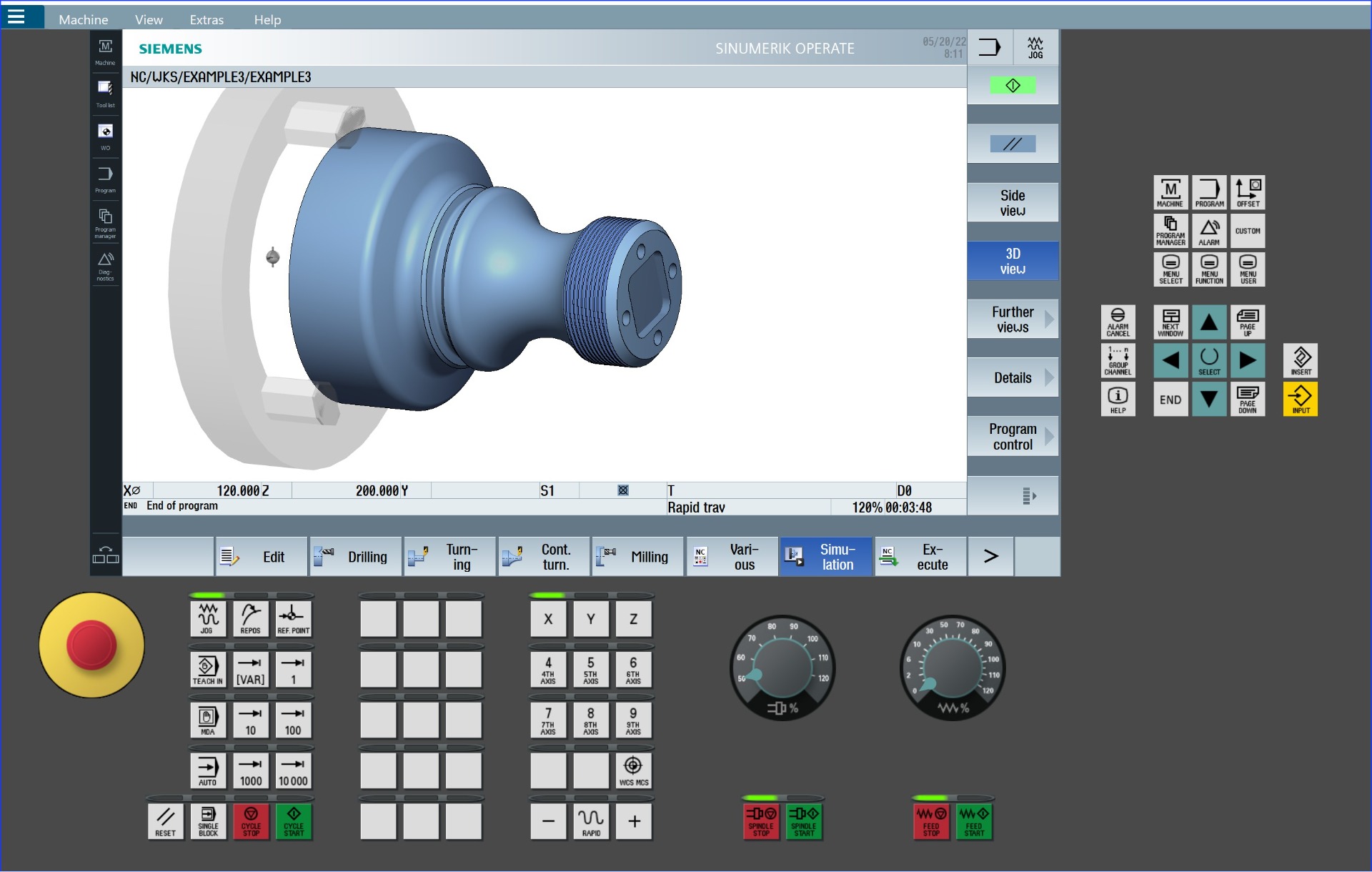The height and width of the screenshot is (872, 1372).
Task: Expand Further views softkey
Action: 1013,319
